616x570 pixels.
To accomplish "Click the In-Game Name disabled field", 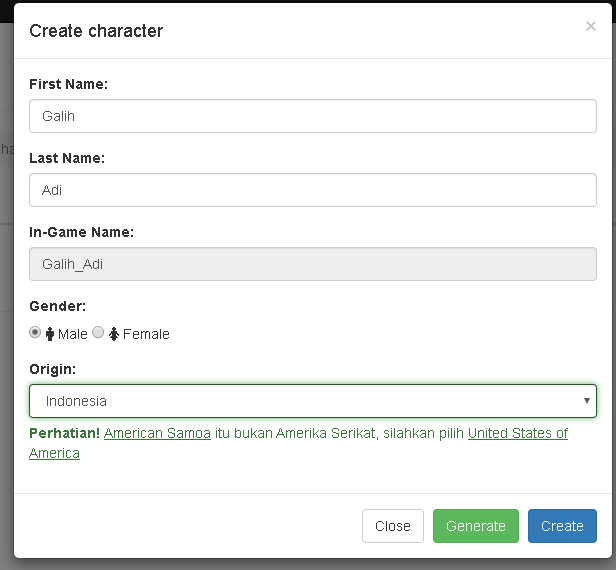I will point(313,264).
